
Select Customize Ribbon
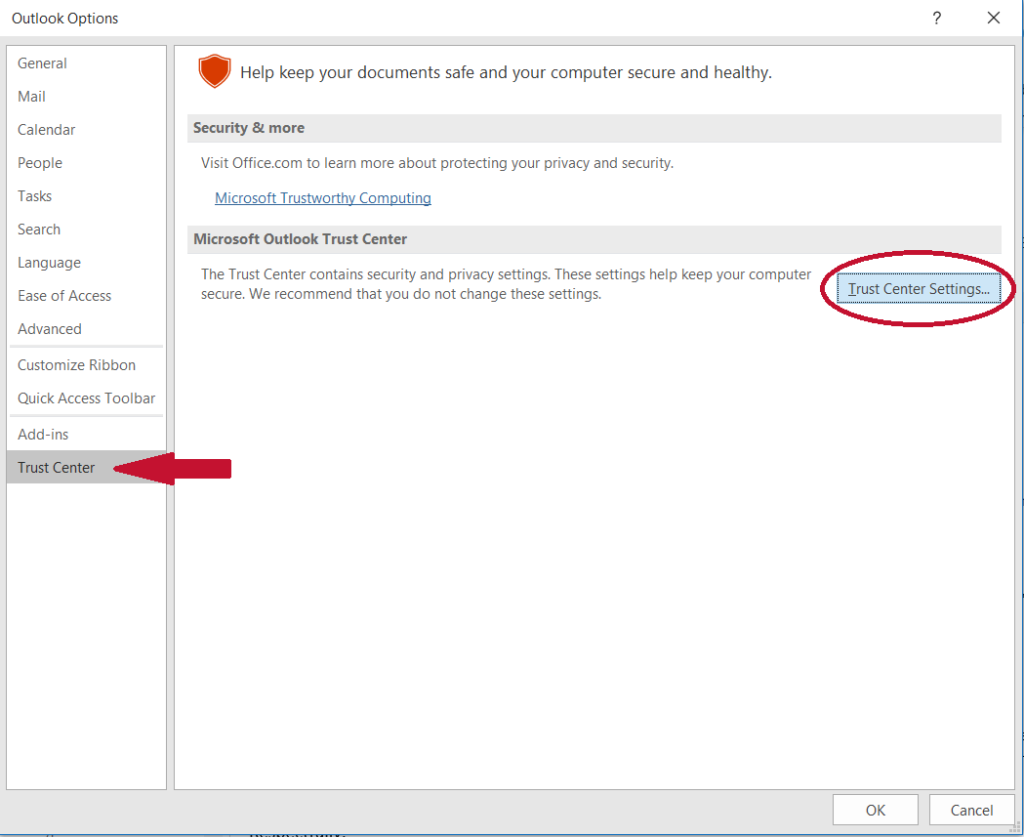pos(76,364)
